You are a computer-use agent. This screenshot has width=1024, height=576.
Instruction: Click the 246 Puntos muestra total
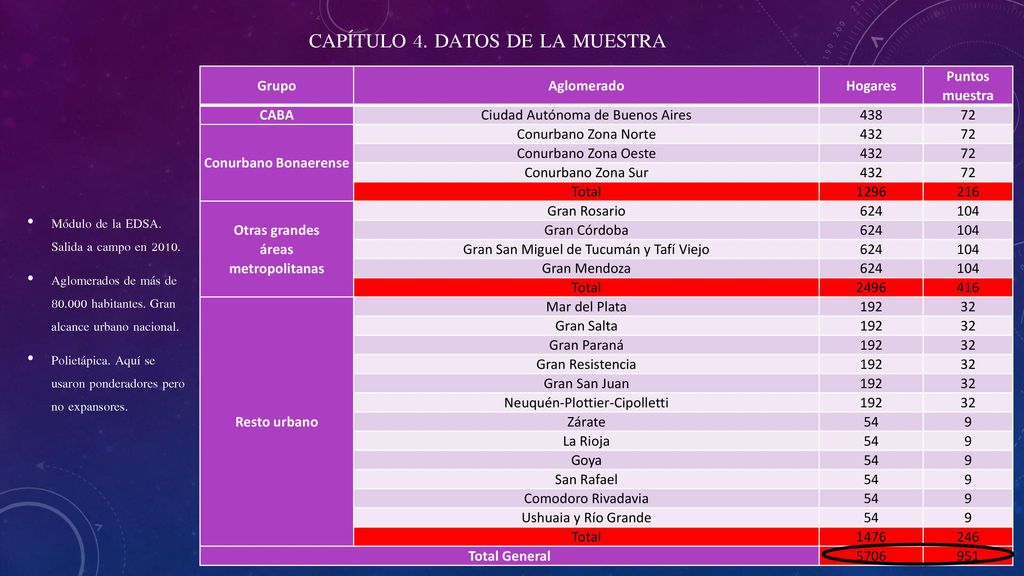(967, 536)
